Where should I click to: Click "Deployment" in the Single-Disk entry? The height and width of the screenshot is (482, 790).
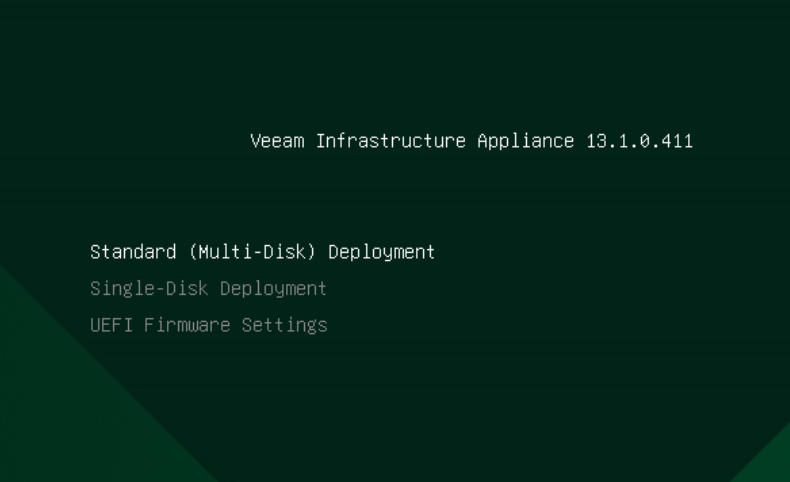click(x=274, y=289)
